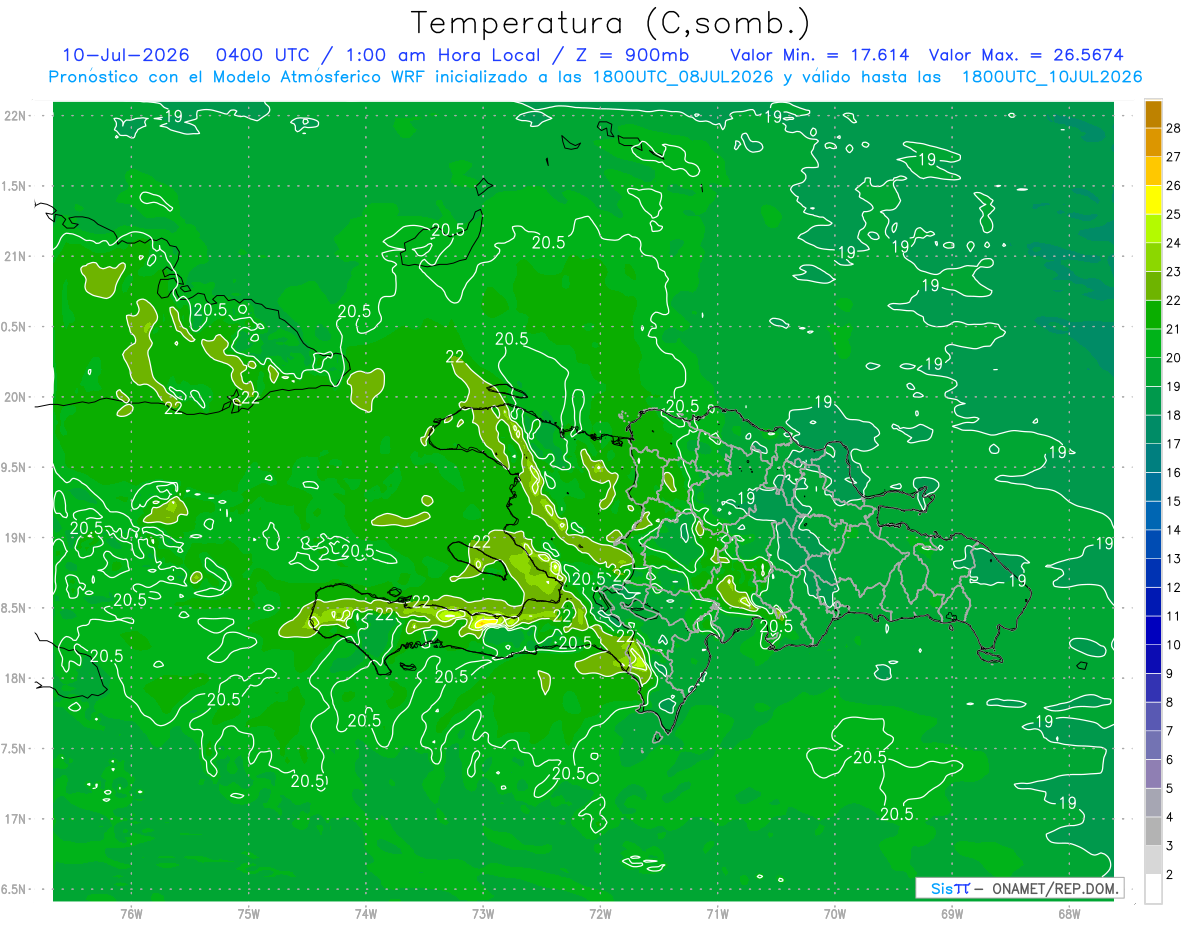Screen dimensions: 1200x927
Task: Click the '68W' longitude axis label
Action: tap(1069, 913)
